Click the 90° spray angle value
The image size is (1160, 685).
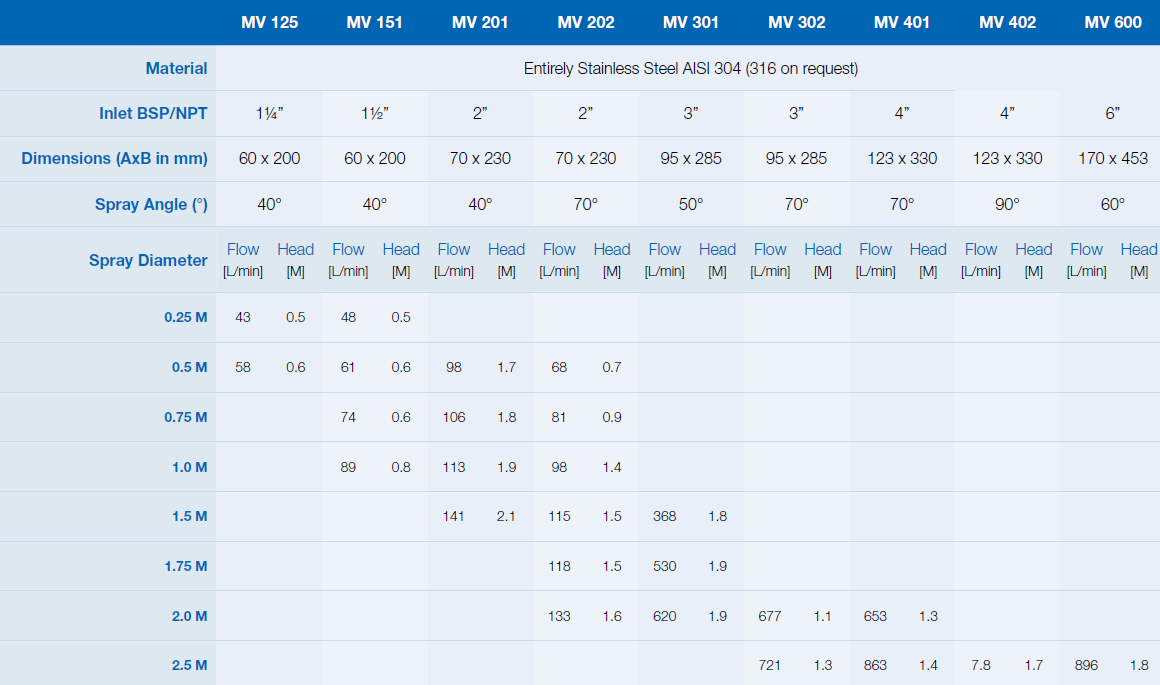point(1007,204)
